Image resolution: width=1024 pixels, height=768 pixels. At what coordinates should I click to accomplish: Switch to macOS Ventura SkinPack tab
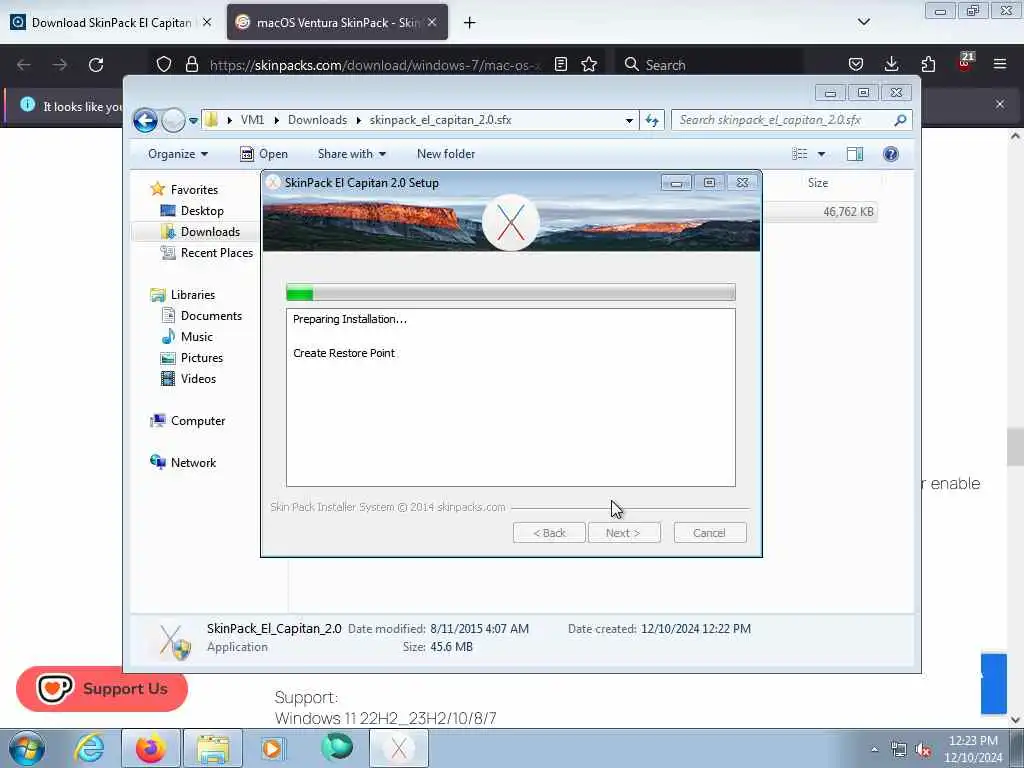coord(338,23)
